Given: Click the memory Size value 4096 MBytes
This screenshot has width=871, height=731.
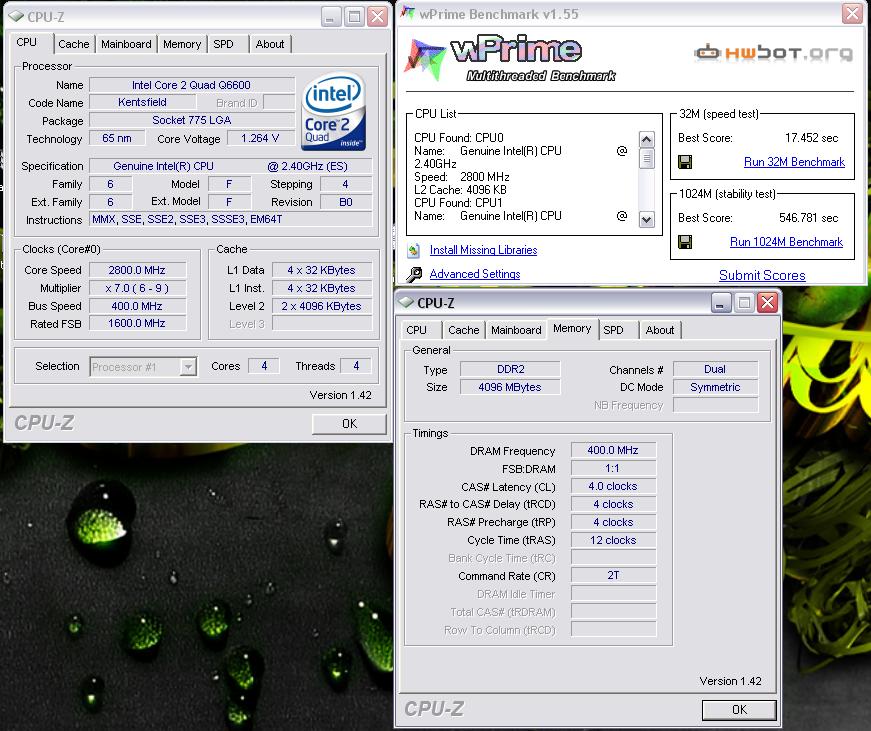Looking at the screenshot, I should (x=510, y=387).
